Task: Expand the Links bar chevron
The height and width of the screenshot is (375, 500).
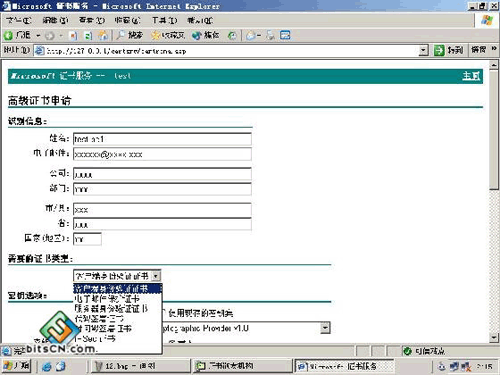Action: [x=494, y=49]
